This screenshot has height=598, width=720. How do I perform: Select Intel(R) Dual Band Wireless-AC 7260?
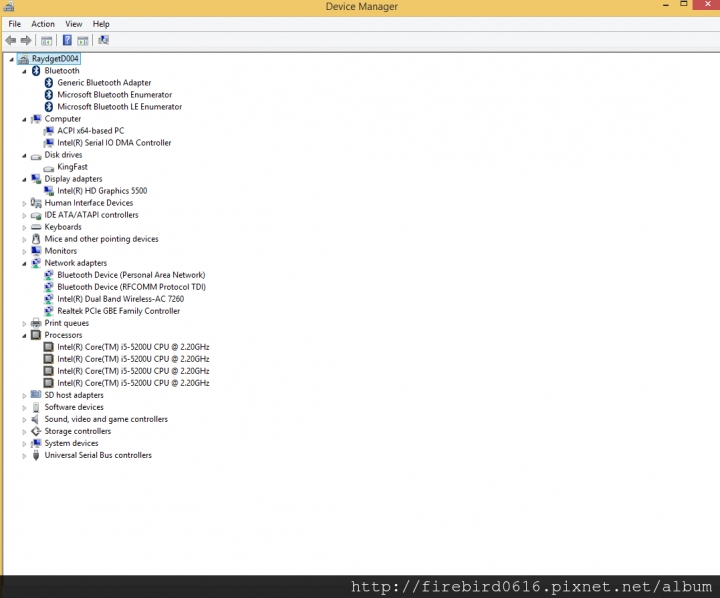[x=120, y=299]
